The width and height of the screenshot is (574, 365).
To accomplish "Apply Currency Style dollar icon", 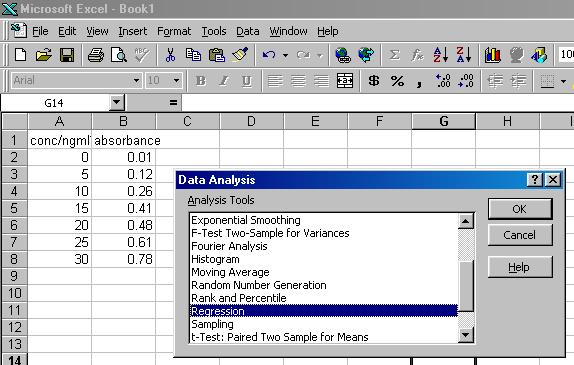I will click(374, 81).
